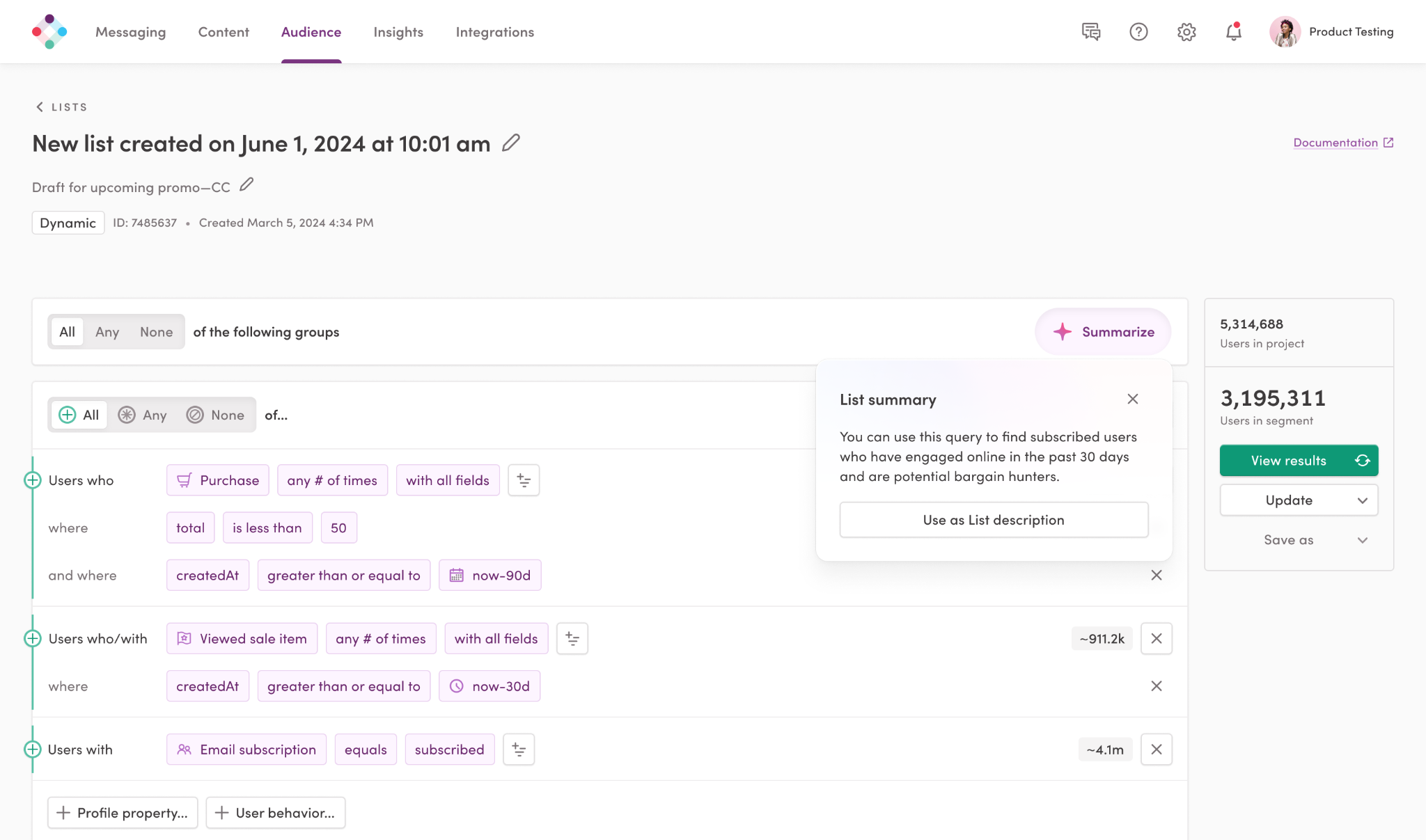Select Any in the top groups toggle
The image size is (1426, 840).
[107, 332]
